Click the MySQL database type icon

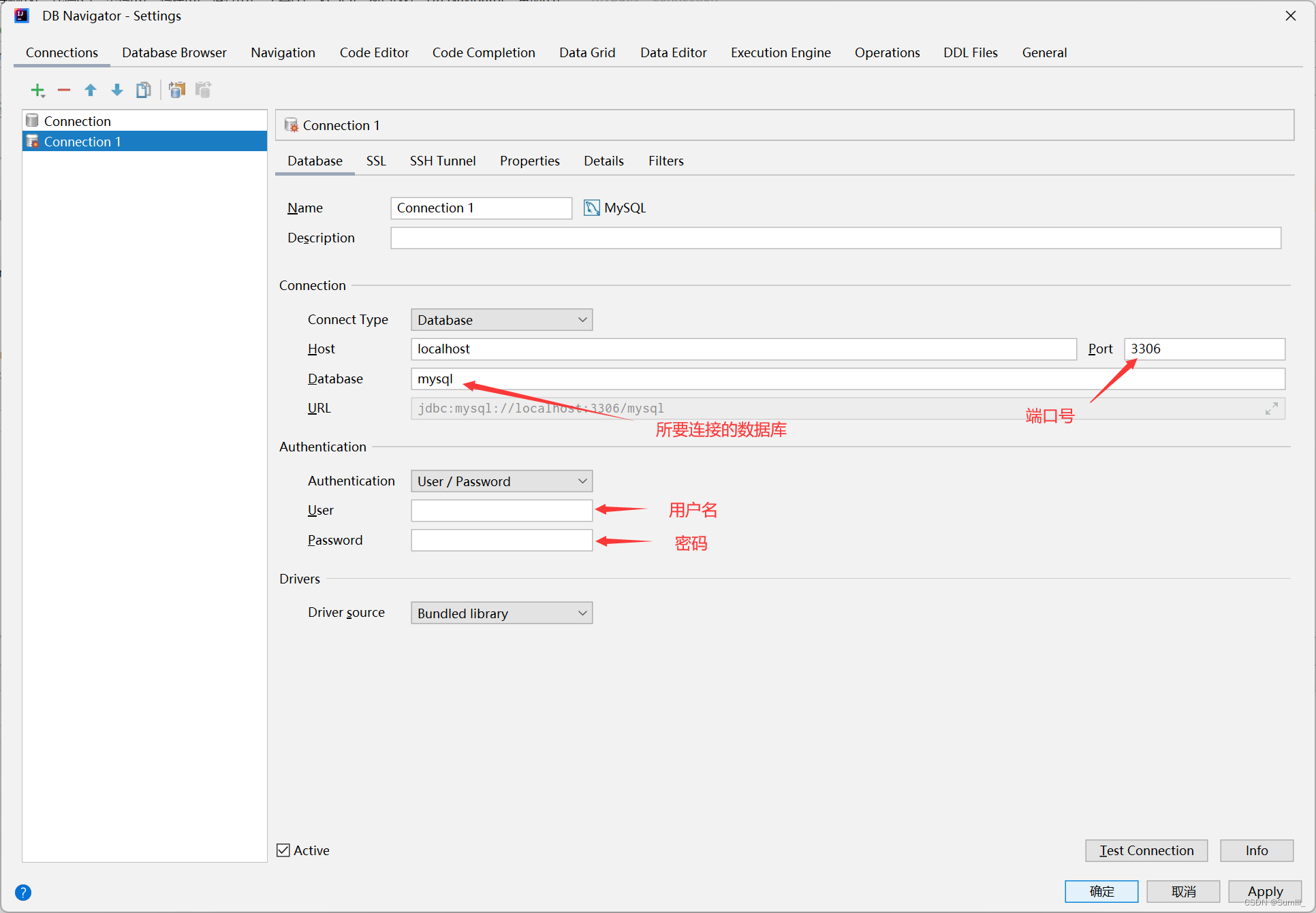[x=590, y=207]
